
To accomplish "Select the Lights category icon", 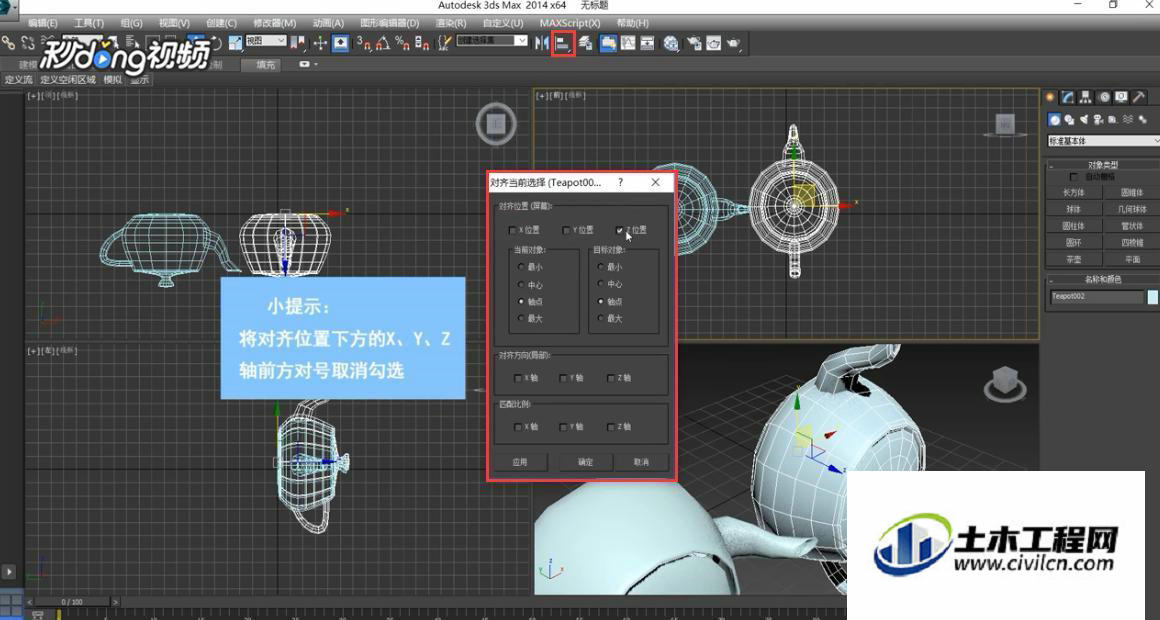I will tap(1084, 119).
